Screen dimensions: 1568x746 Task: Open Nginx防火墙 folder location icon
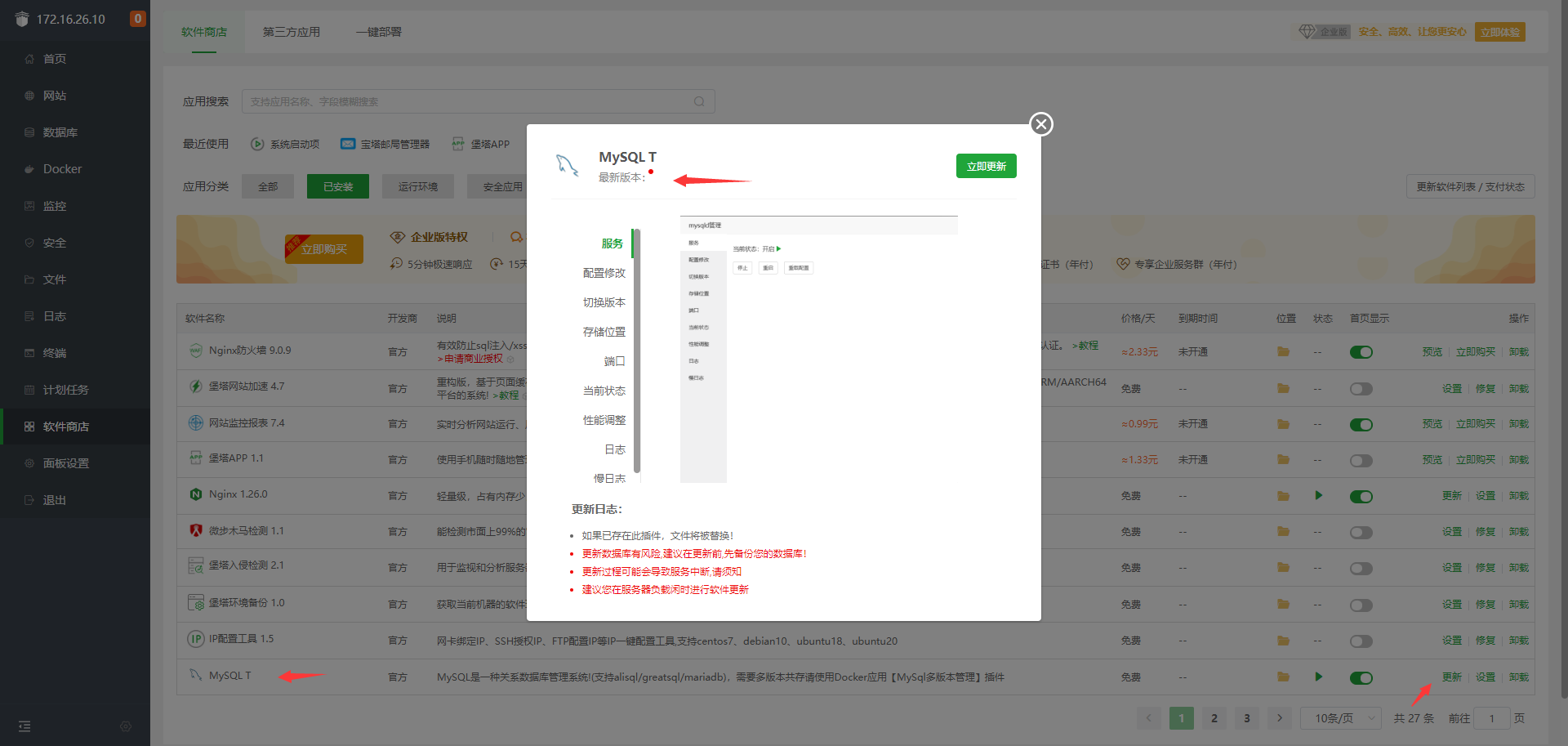coord(1284,351)
